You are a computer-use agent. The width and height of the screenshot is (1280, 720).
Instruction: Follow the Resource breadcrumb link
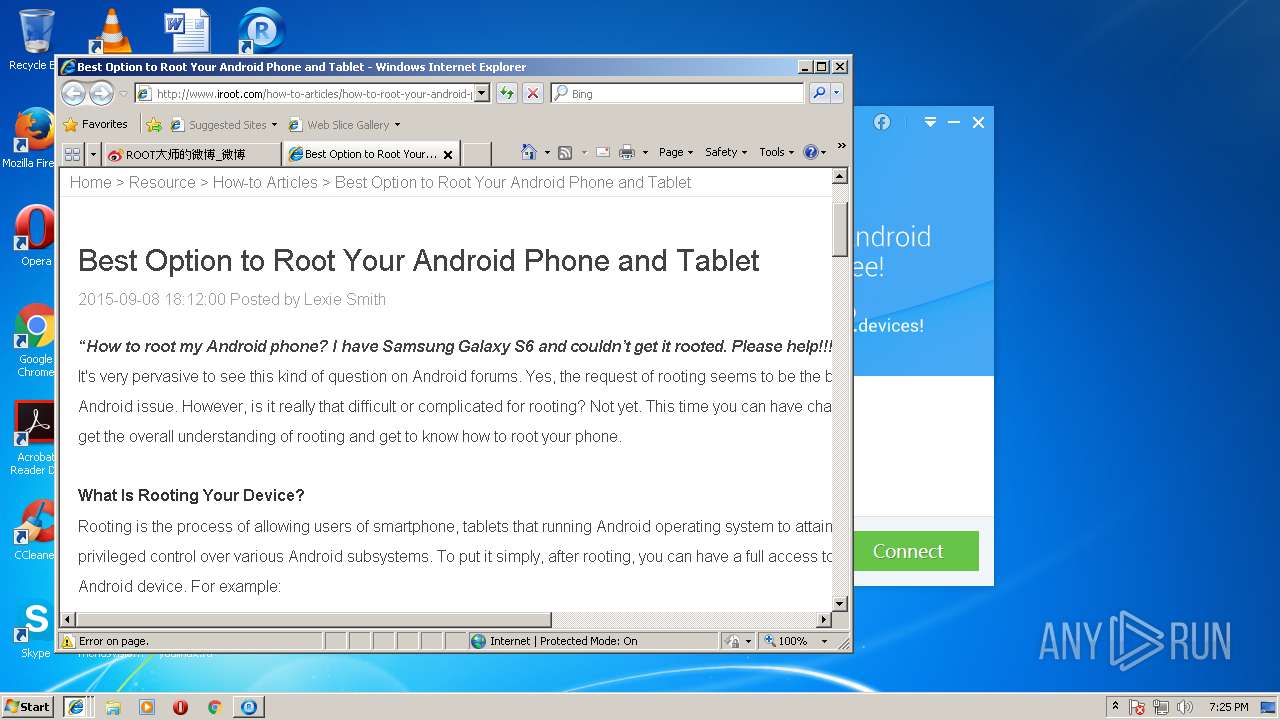[162, 182]
